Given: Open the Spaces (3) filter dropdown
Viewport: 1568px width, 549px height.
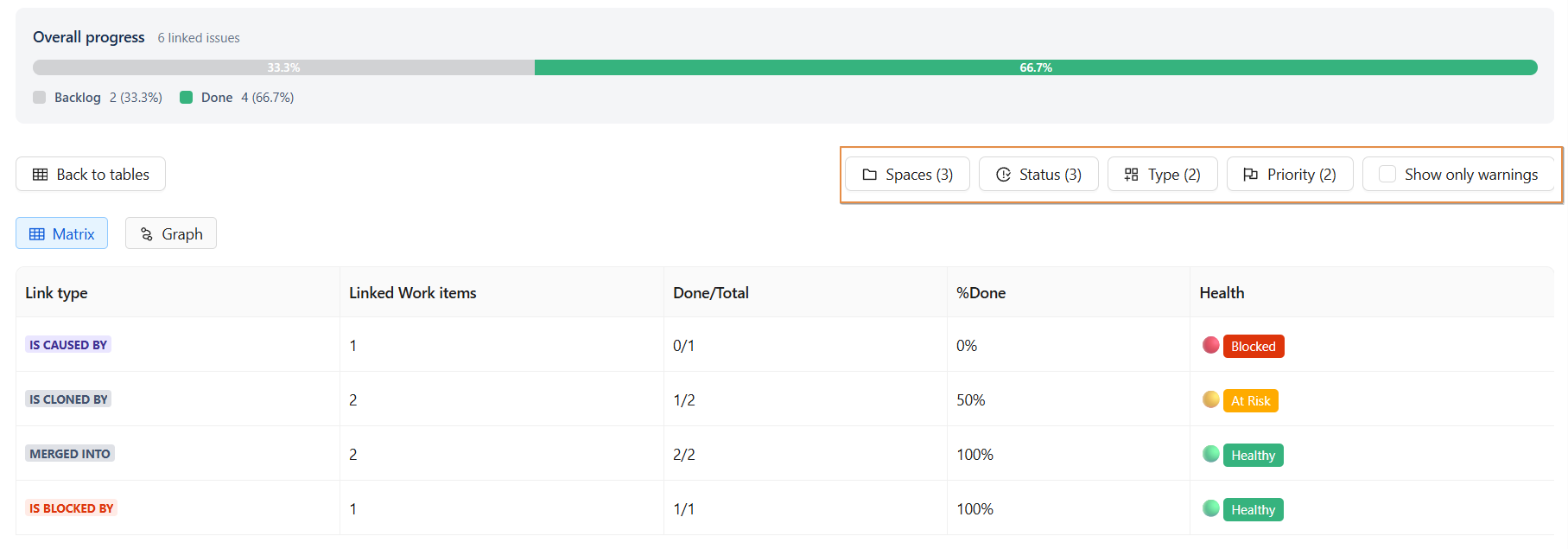Looking at the screenshot, I should coord(907,175).
